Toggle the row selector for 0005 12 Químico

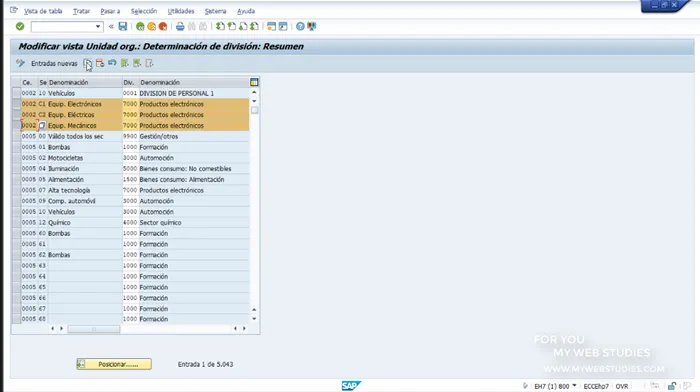pyautogui.click(x=16, y=222)
